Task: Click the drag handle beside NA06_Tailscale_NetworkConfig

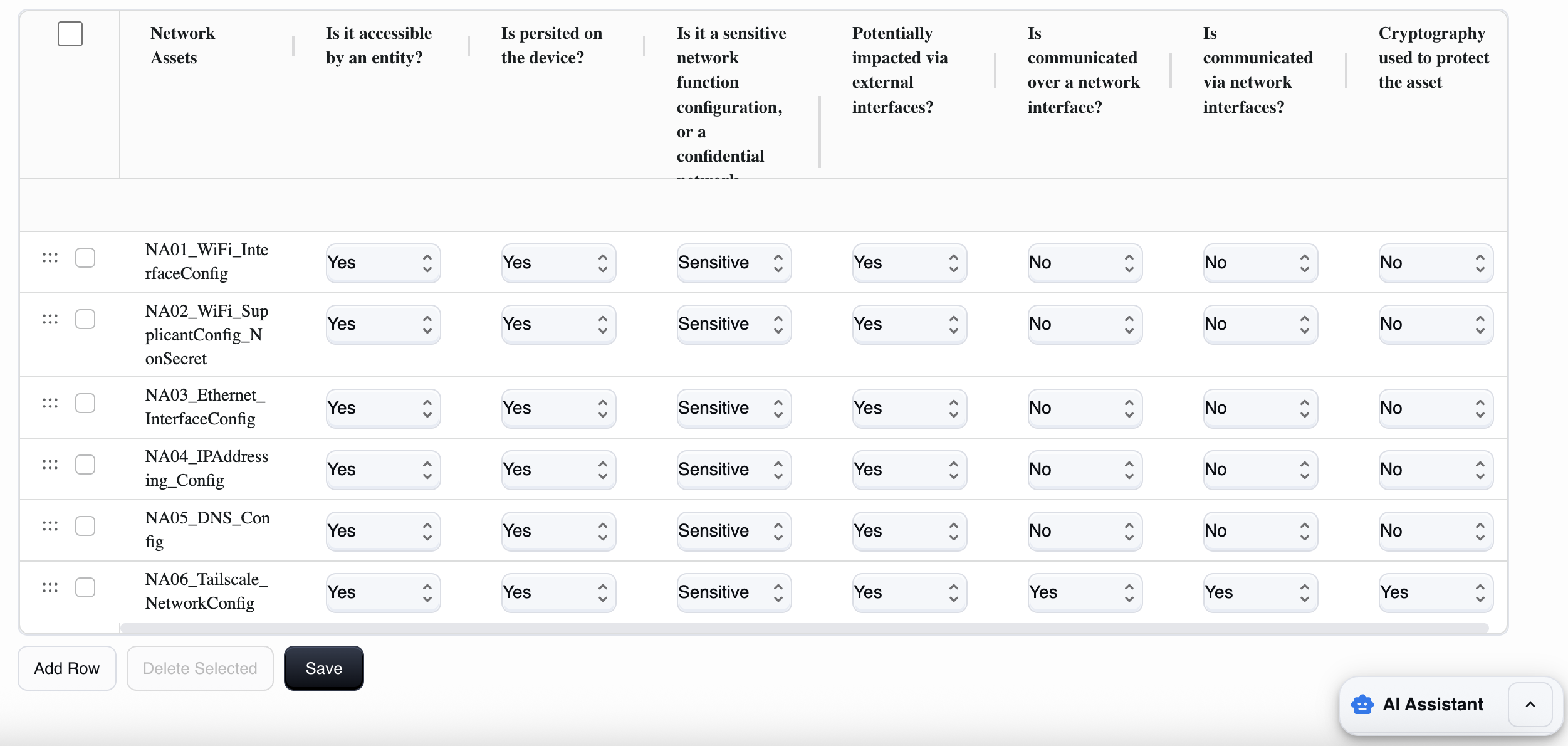Action: tap(50, 587)
